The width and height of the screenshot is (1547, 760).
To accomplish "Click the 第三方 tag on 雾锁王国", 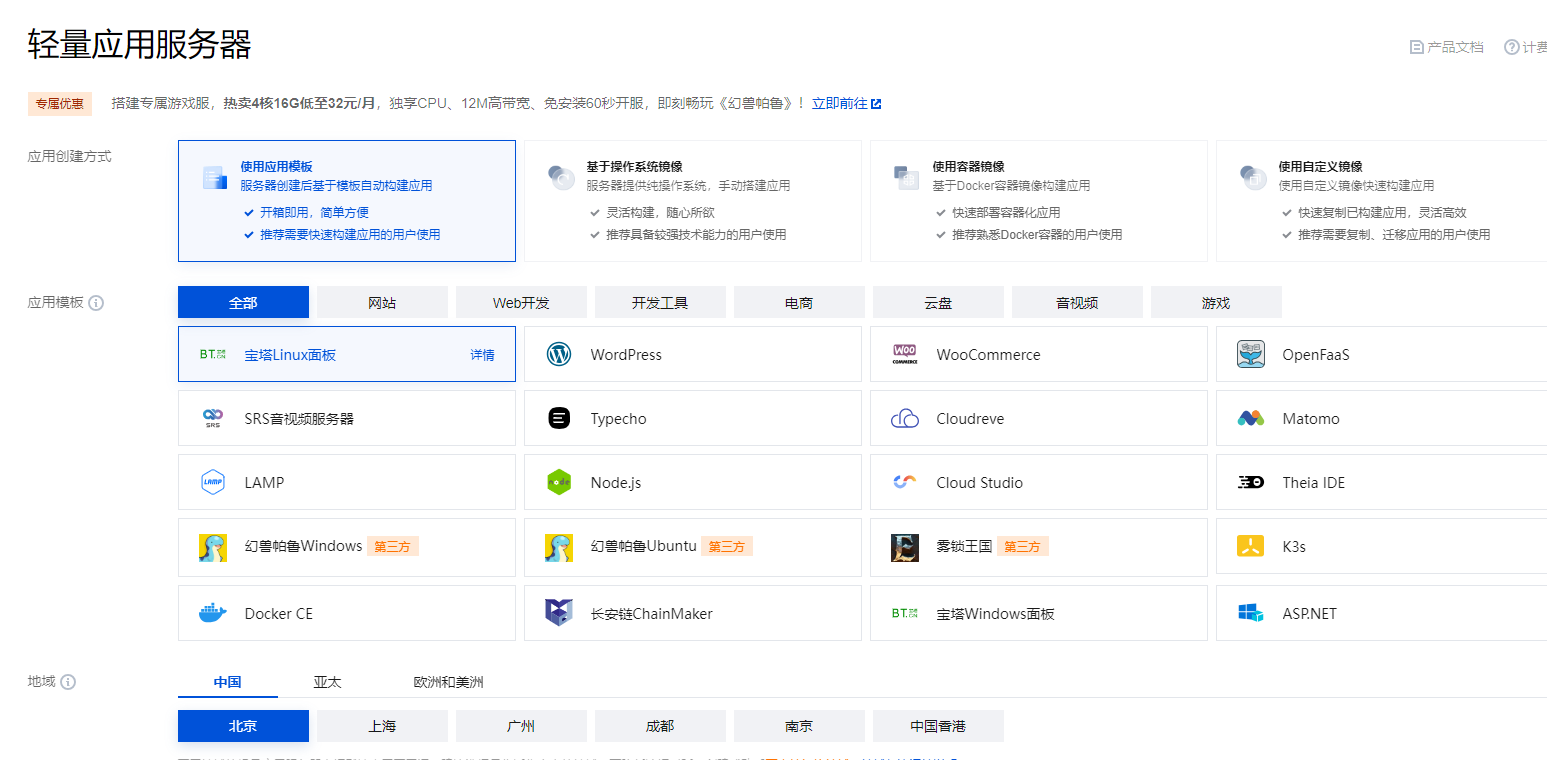I will tap(1023, 547).
